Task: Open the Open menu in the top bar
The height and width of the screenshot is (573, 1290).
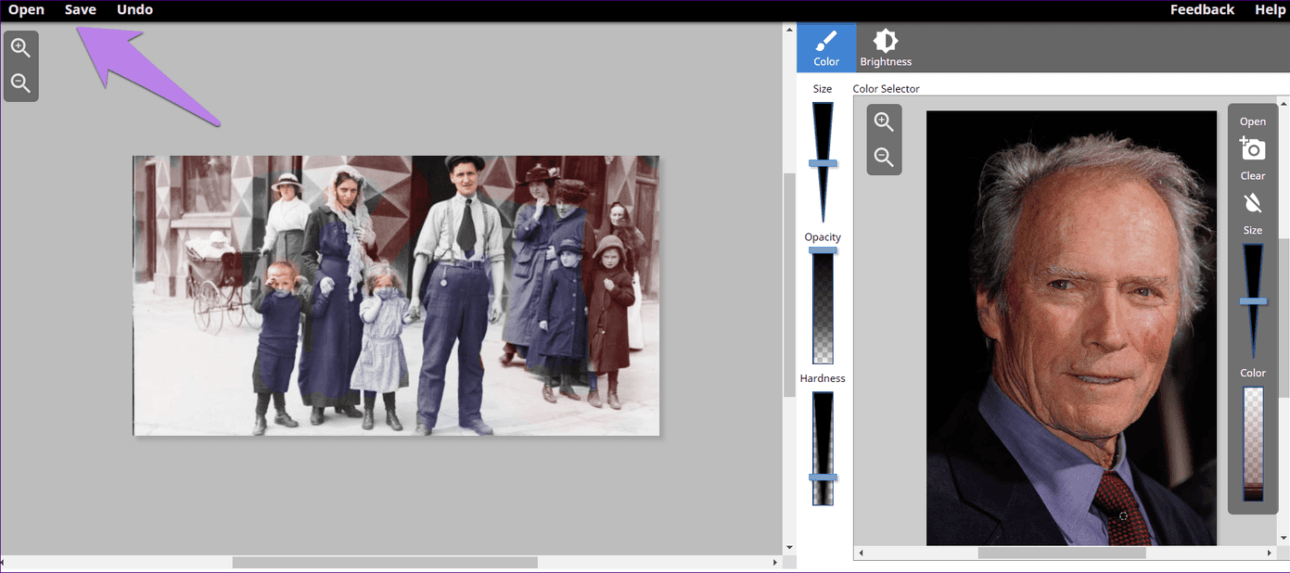Action: [x=26, y=10]
